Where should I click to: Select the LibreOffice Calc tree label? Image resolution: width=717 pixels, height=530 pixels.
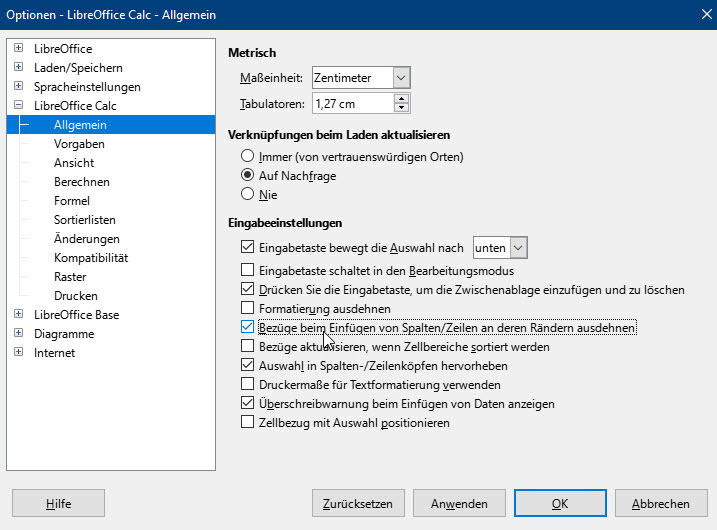75,106
